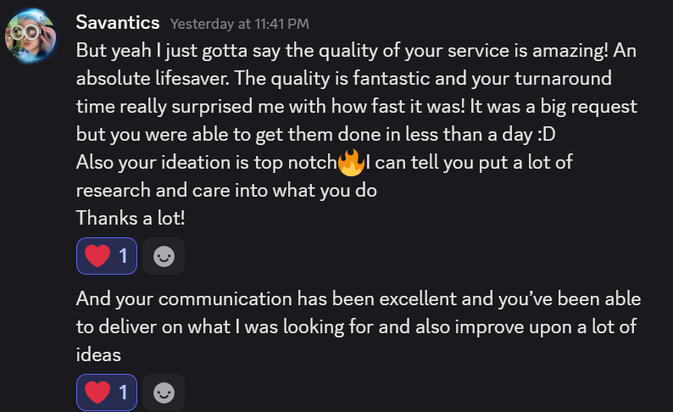
Task: Click the "Yesterday at 11:41 PM" timestamp
Action: pyautogui.click(x=239, y=23)
